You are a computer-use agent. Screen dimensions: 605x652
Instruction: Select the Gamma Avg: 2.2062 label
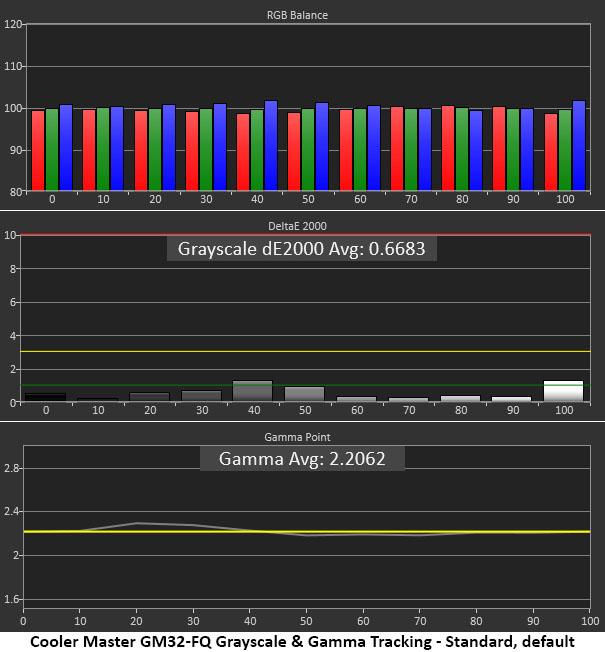pyautogui.click(x=302, y=459)
